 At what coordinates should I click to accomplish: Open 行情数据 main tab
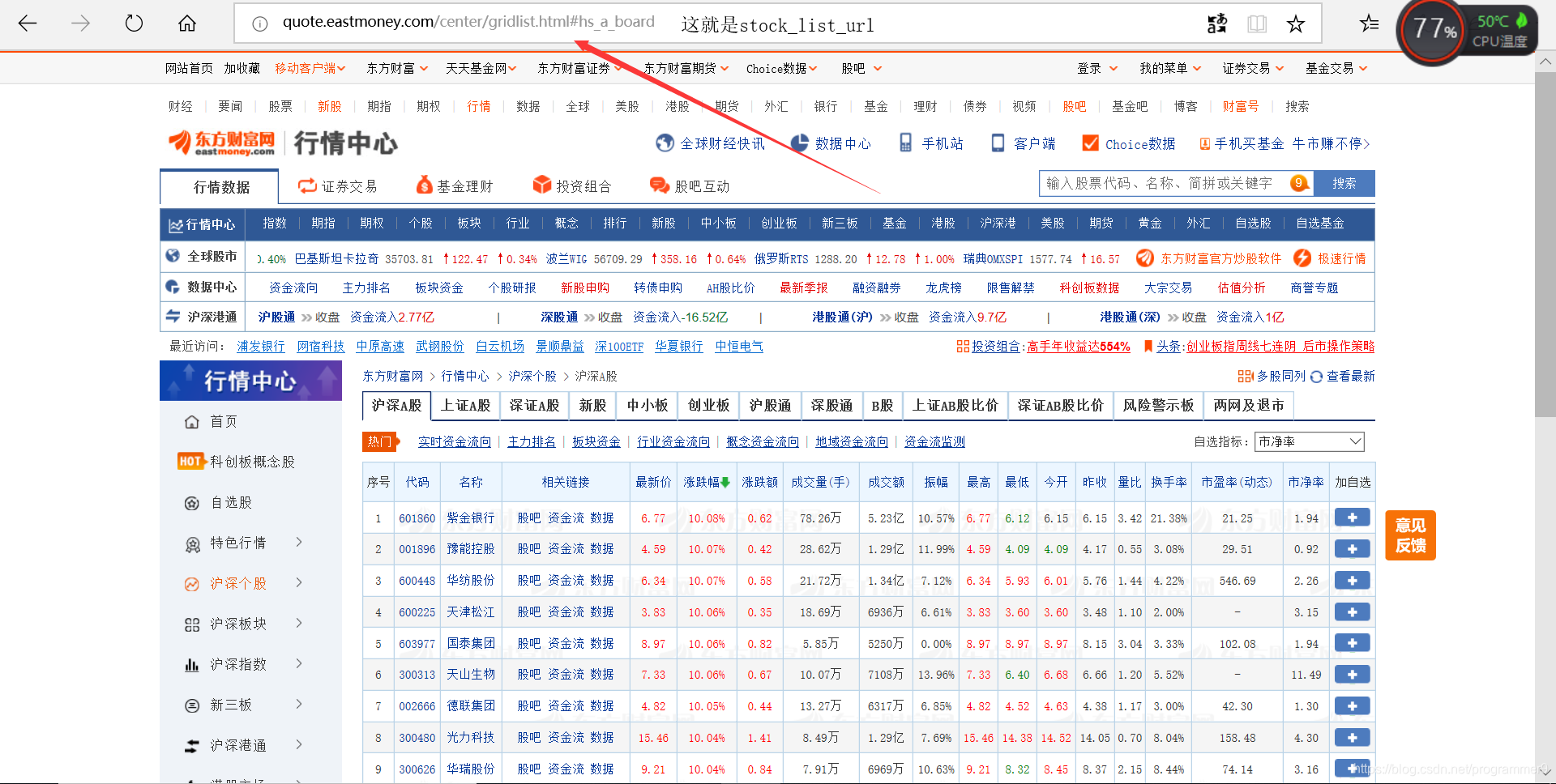pyautogui.click(x=220, y=187)
